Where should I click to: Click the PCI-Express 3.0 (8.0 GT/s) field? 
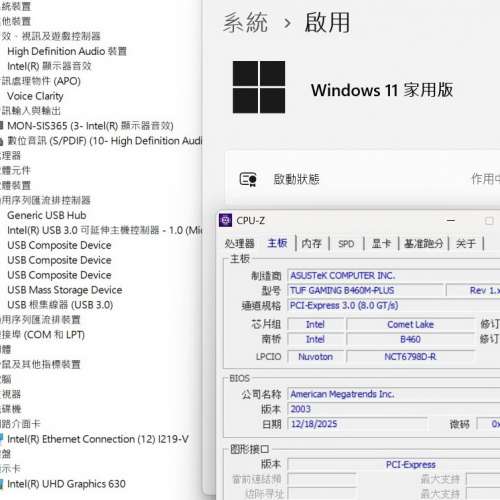(394, 305)
